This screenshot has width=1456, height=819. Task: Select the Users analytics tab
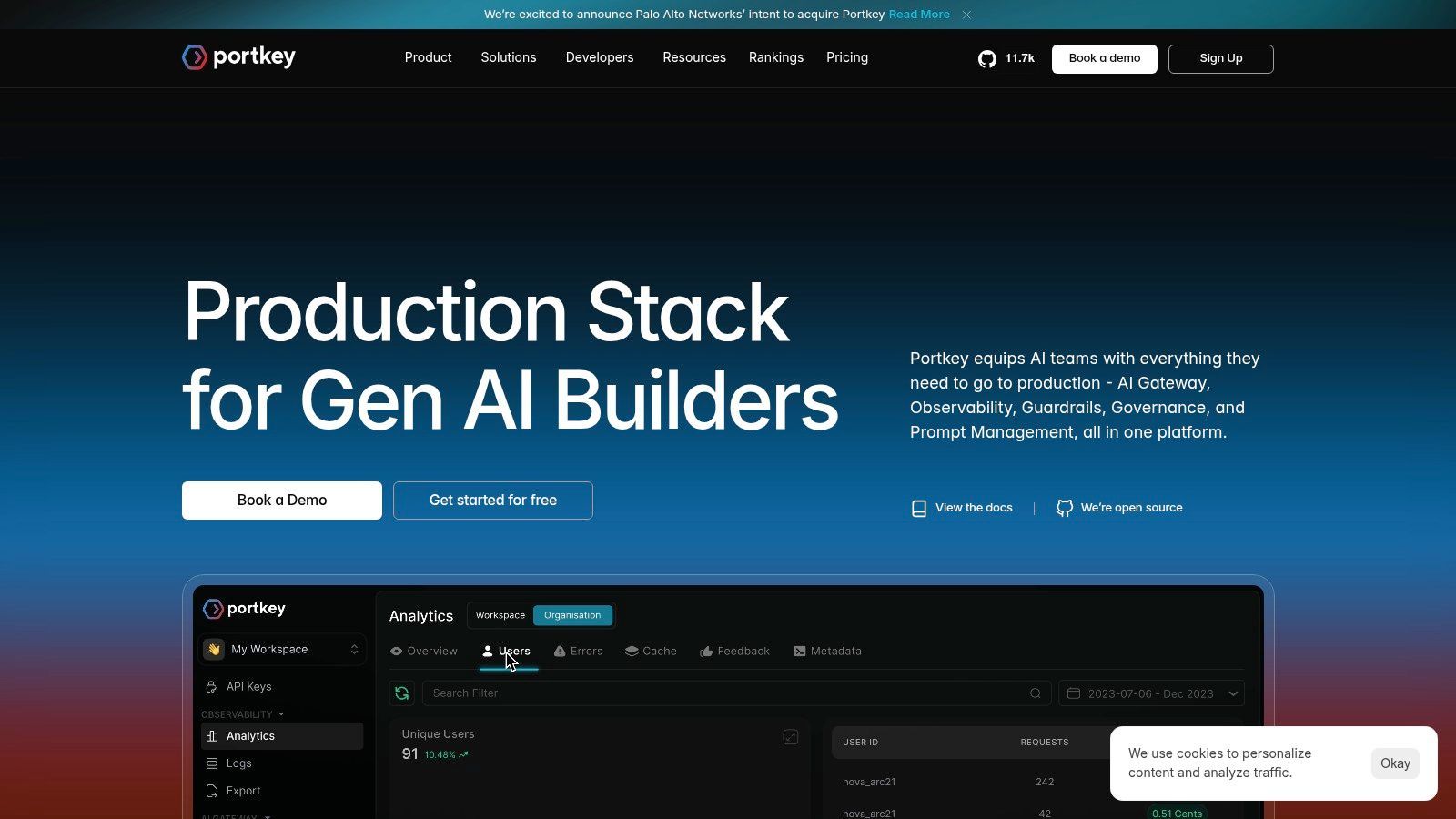point(507,652)
